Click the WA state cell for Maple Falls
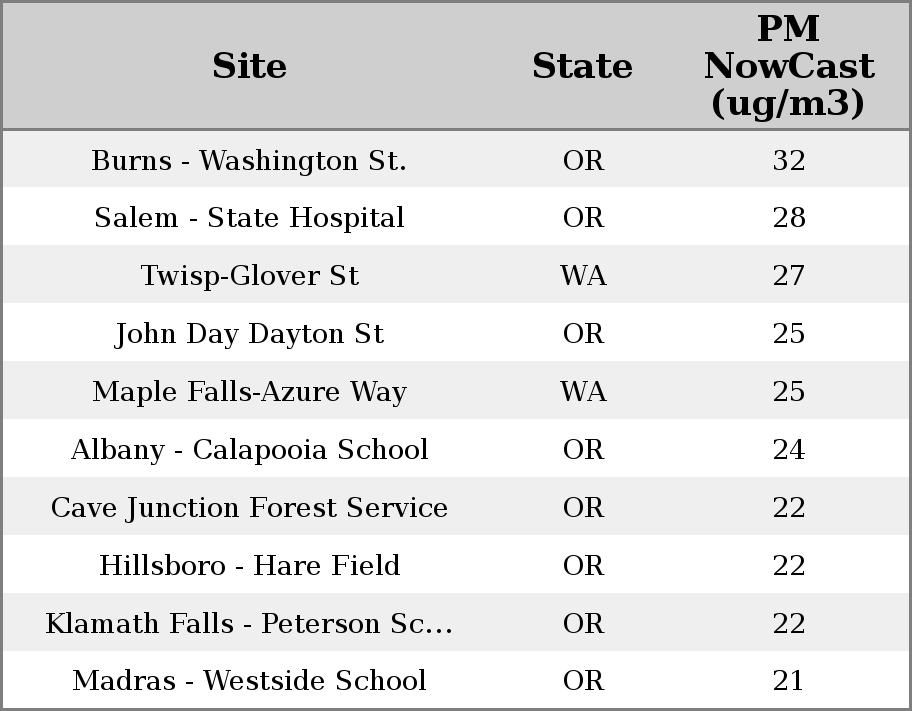 583,392
